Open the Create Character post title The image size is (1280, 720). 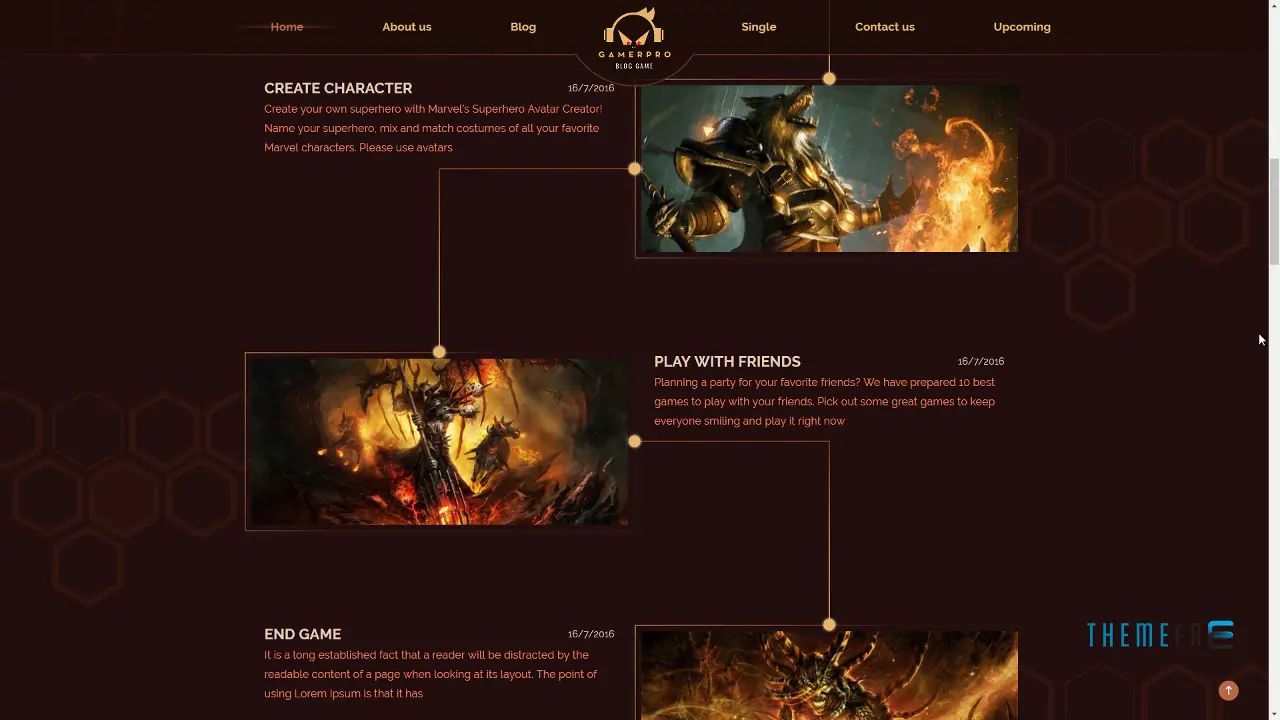coord(338,88)
